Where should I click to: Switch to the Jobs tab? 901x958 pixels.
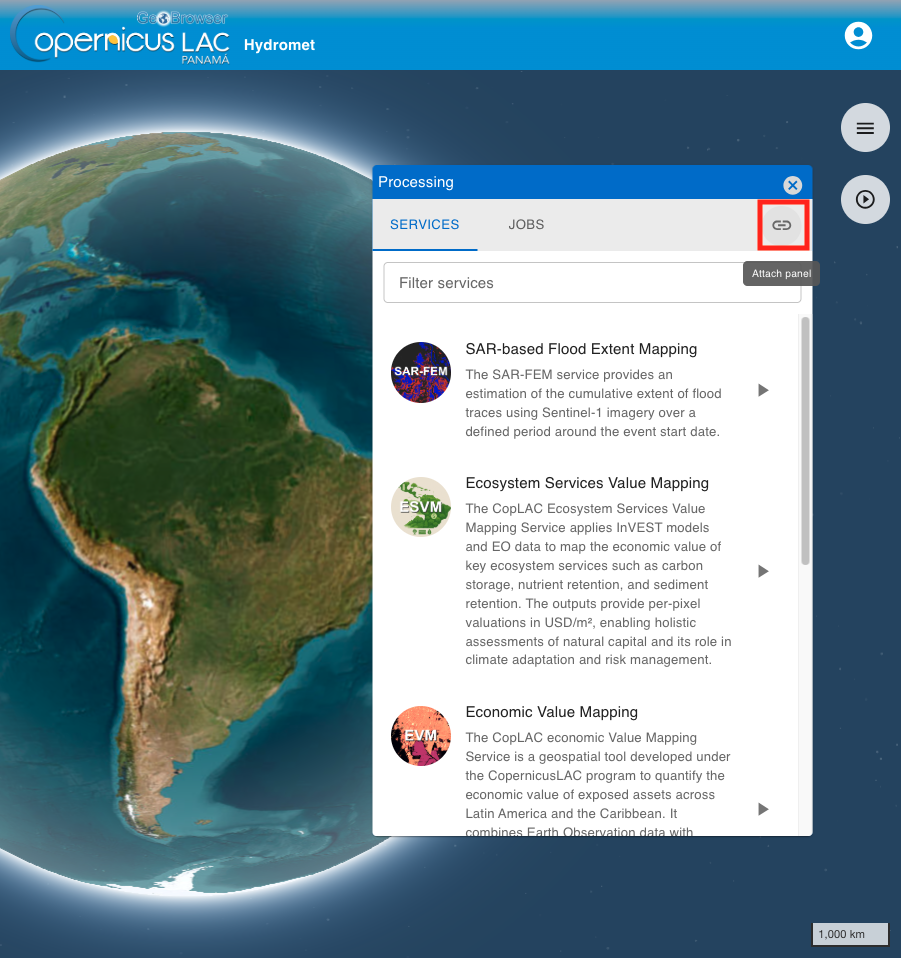pos(526,225)
